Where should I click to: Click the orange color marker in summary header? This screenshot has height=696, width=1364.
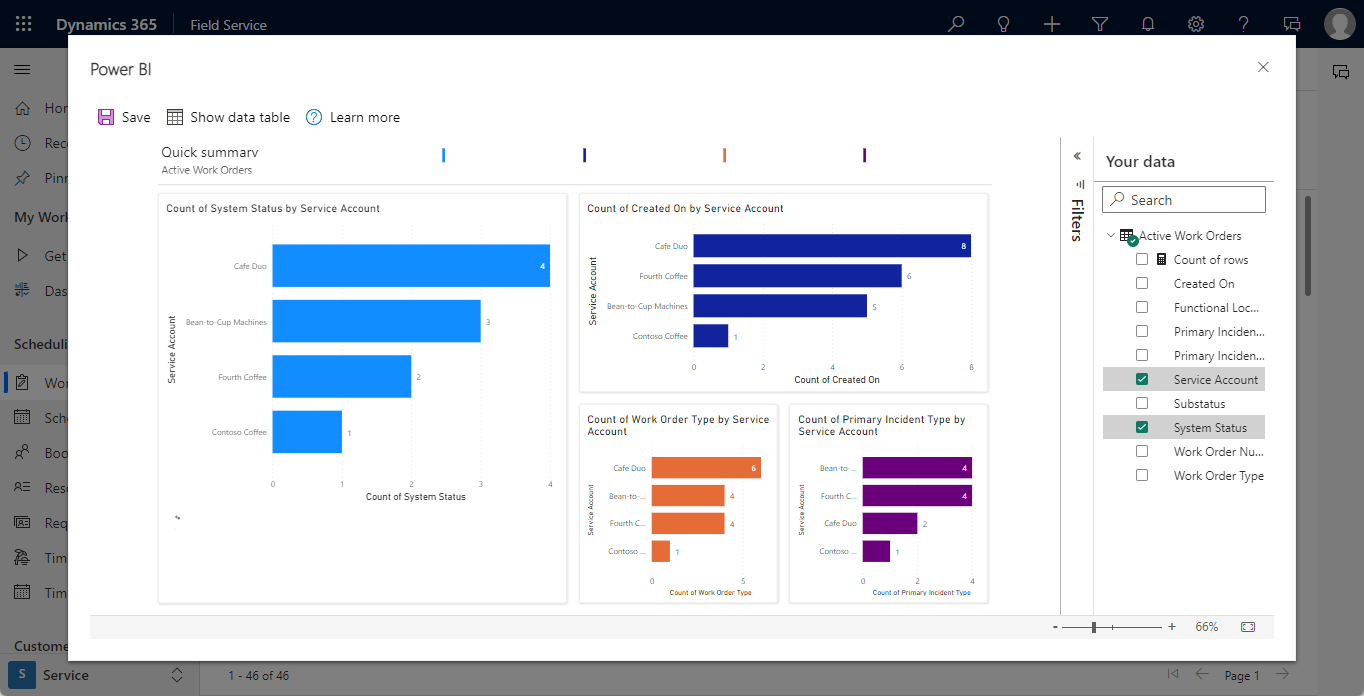(x=724, y=155)
